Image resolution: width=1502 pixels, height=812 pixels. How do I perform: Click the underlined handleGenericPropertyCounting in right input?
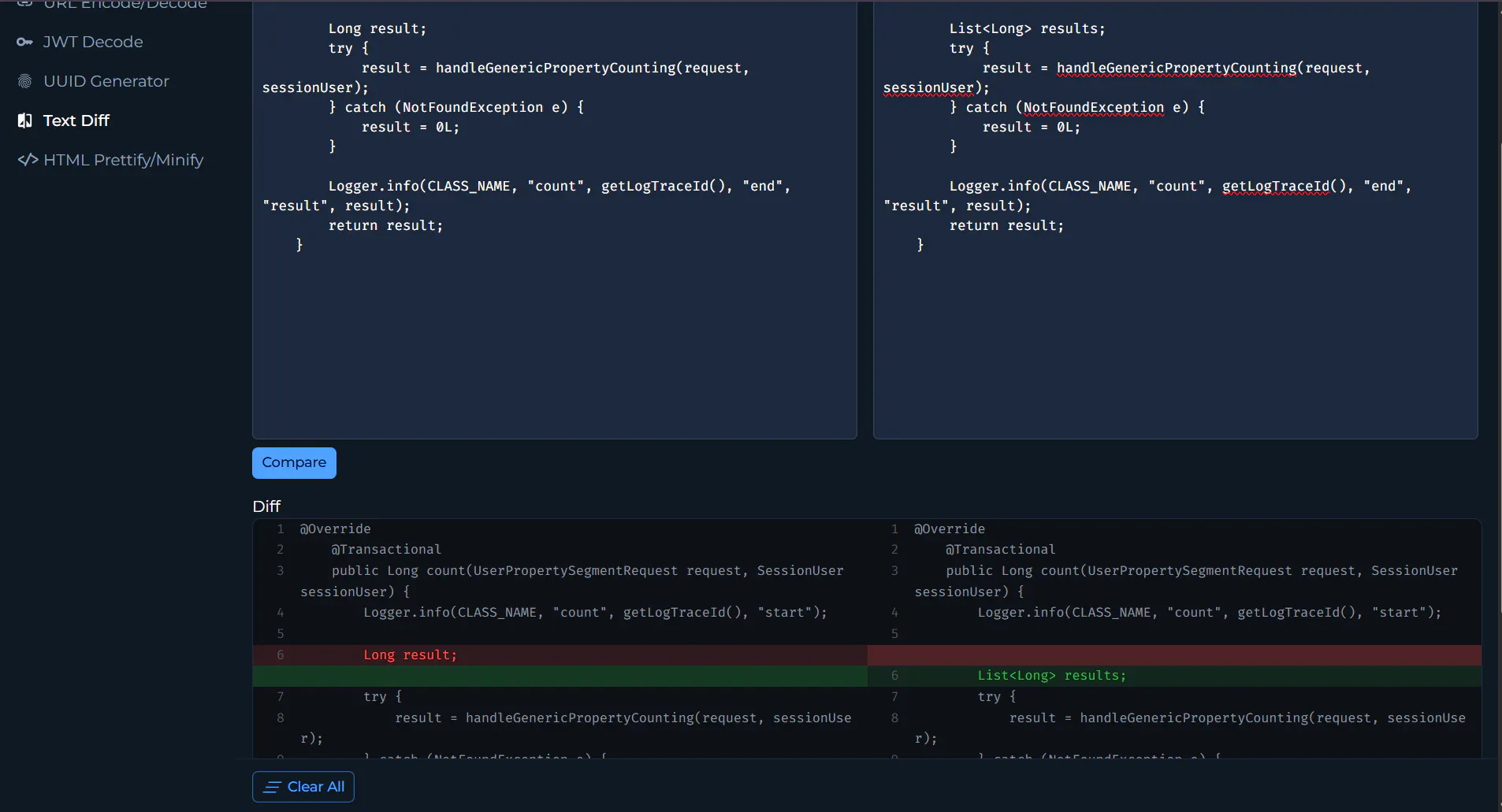[x=1176, y=68]
